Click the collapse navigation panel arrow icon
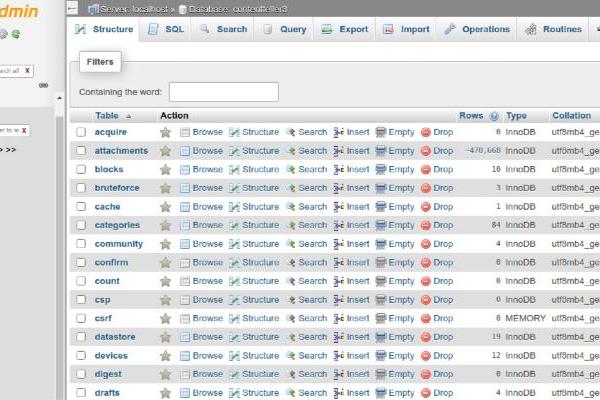Viewport: 600px width, 400px height. click(72, 8)
